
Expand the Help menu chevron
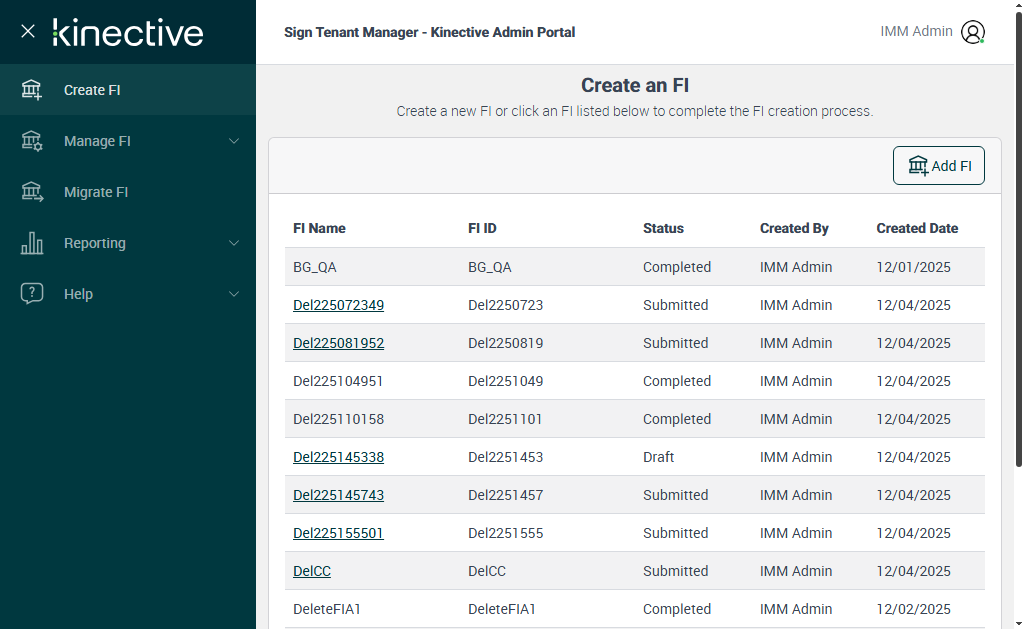click(x=234, y=294)
